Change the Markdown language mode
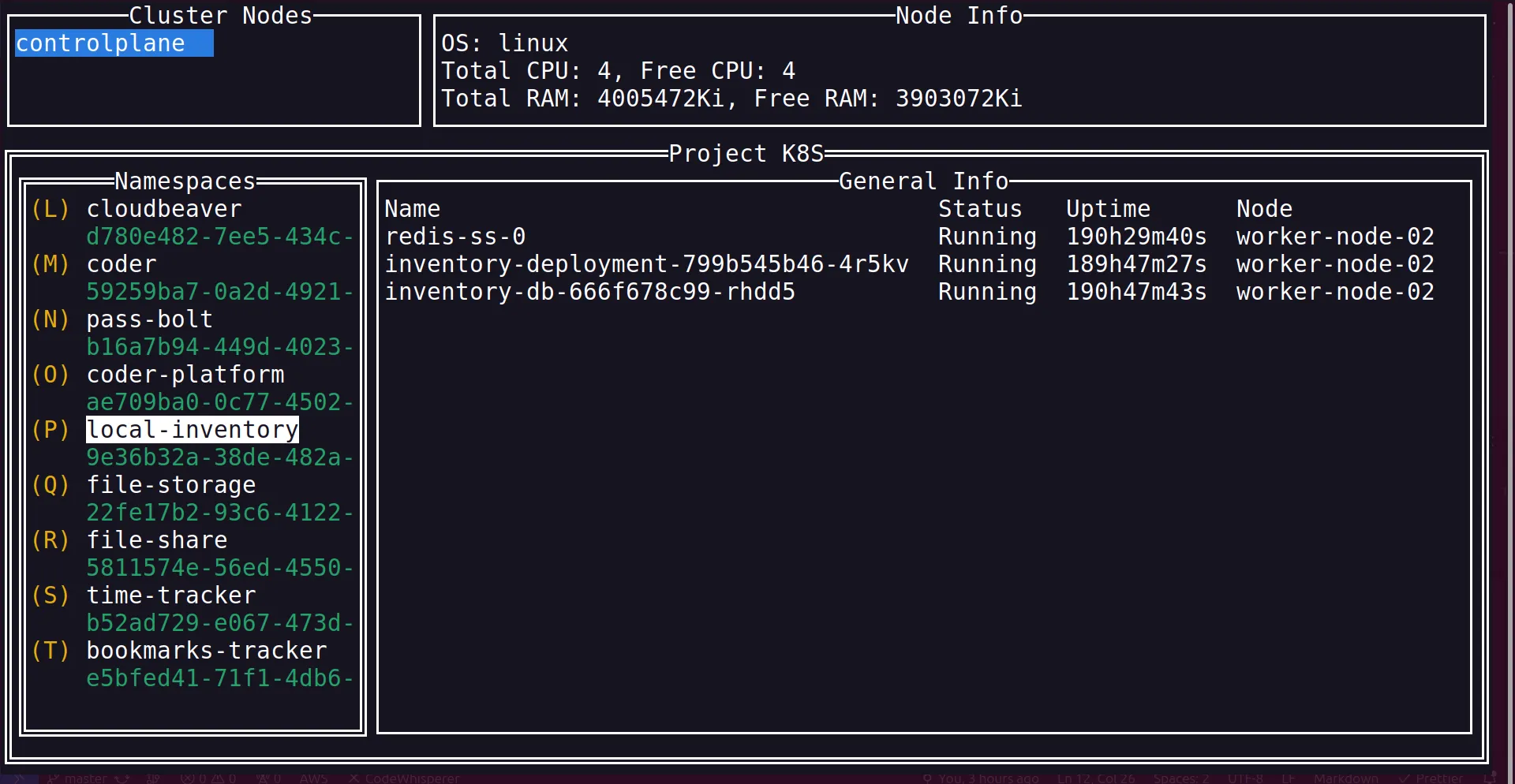The image size is (1515, 784). coord(1346,778)
